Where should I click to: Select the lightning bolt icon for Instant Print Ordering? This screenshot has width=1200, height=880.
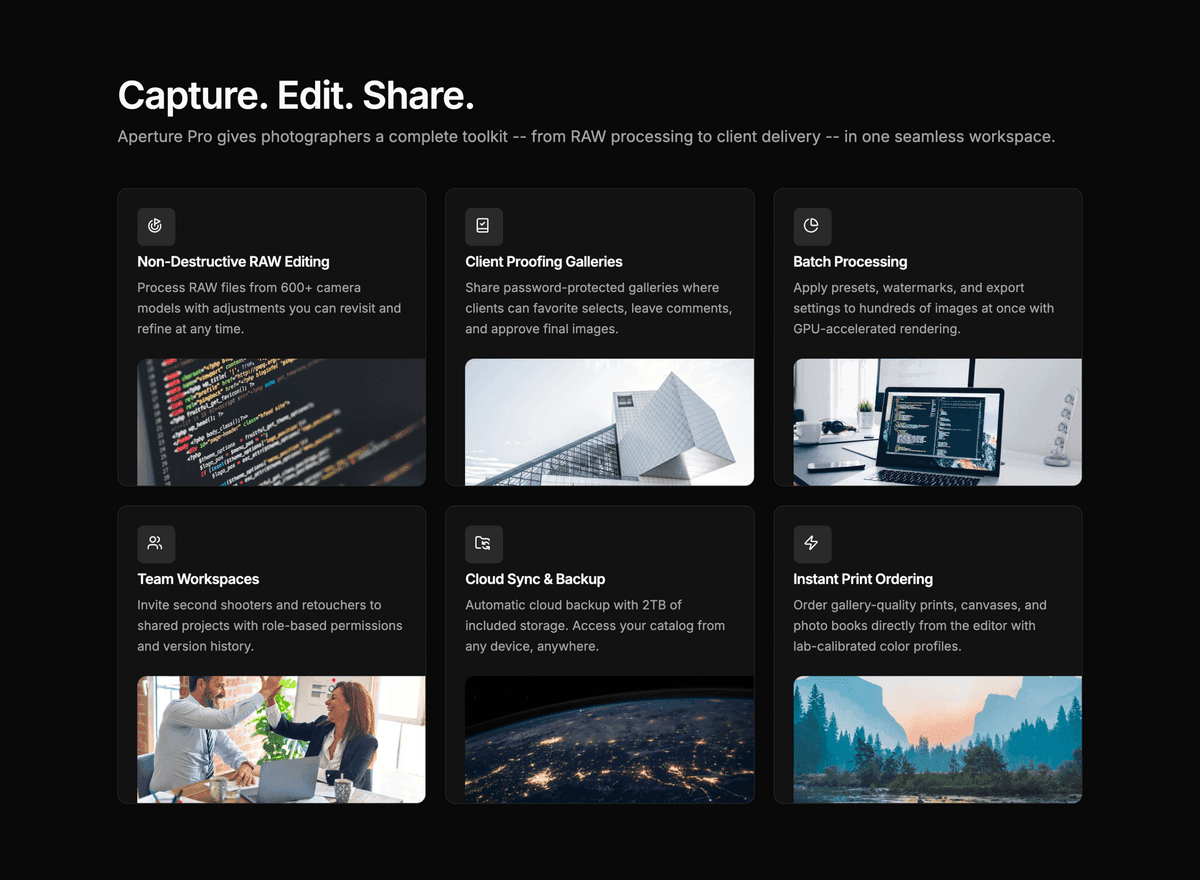(812, 544)
